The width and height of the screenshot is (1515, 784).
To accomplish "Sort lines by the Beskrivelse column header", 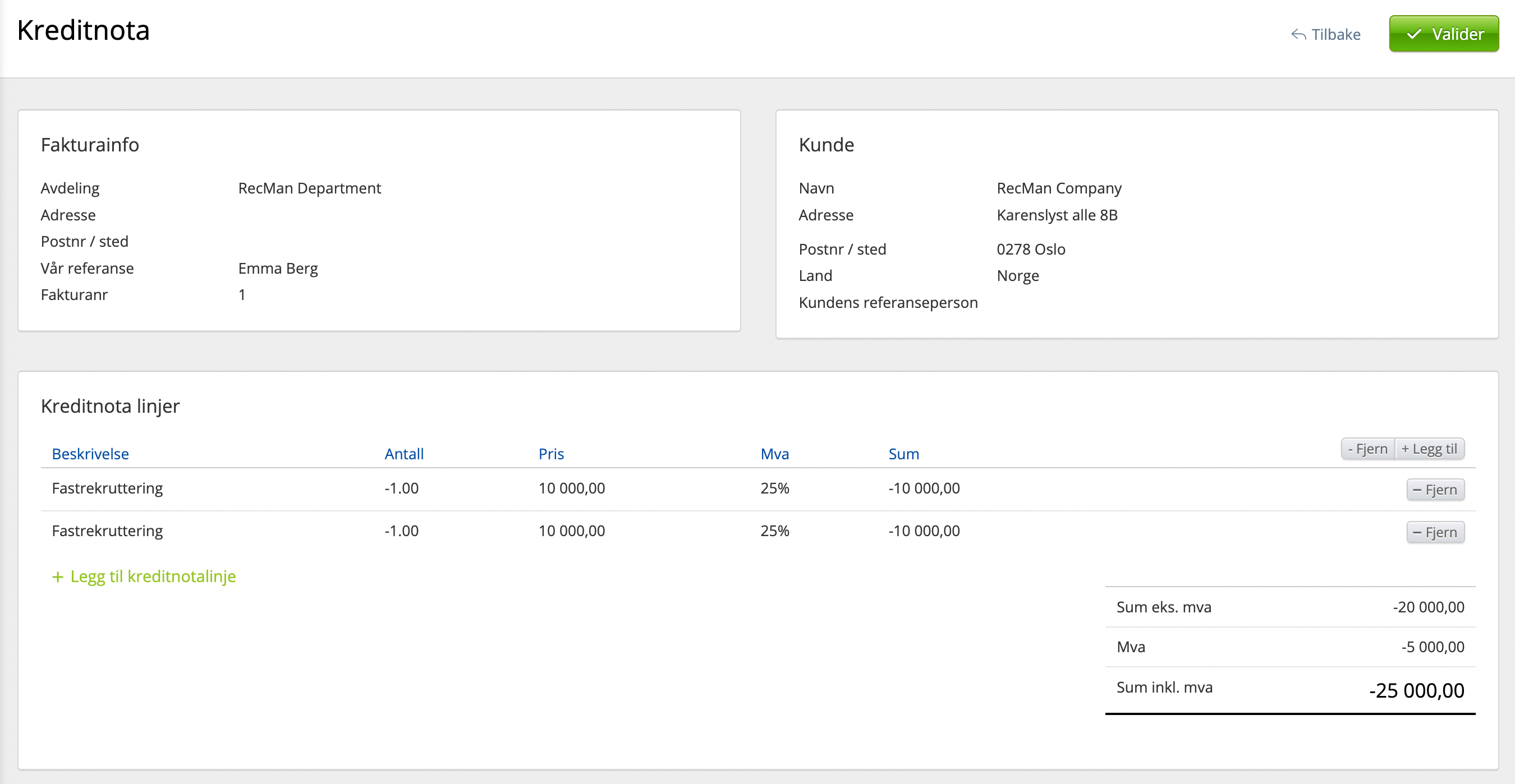I will (90, 454).
